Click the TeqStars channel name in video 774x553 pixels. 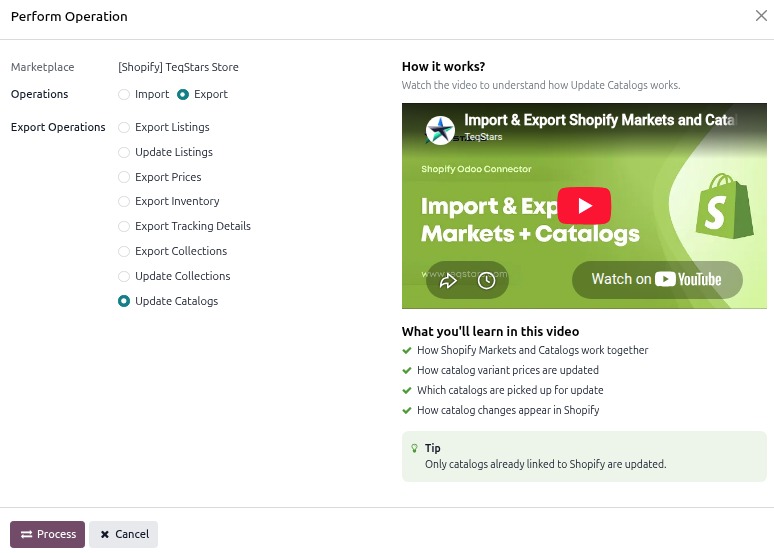483,137
